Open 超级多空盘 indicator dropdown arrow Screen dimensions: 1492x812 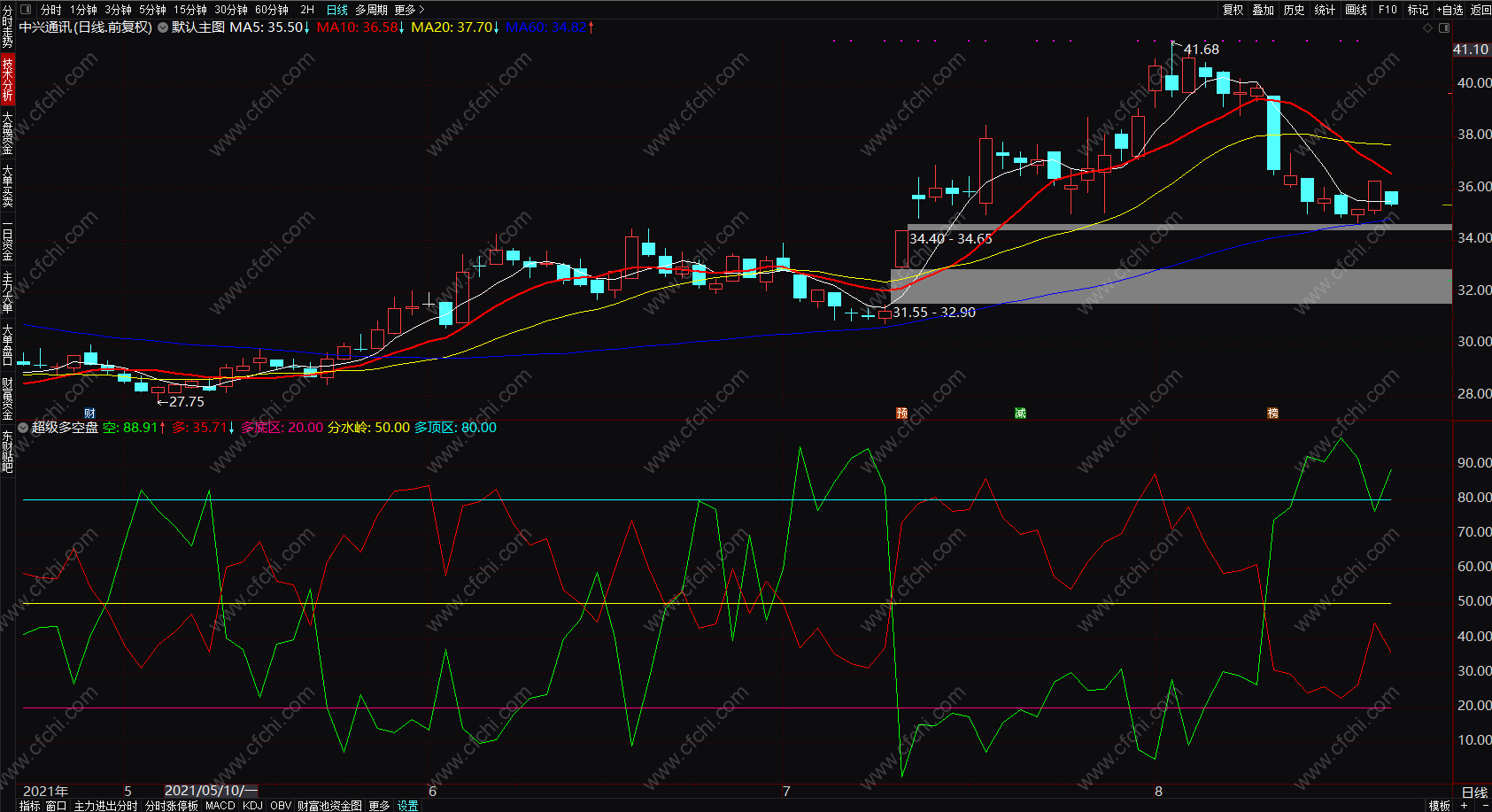tap(24, 428)
